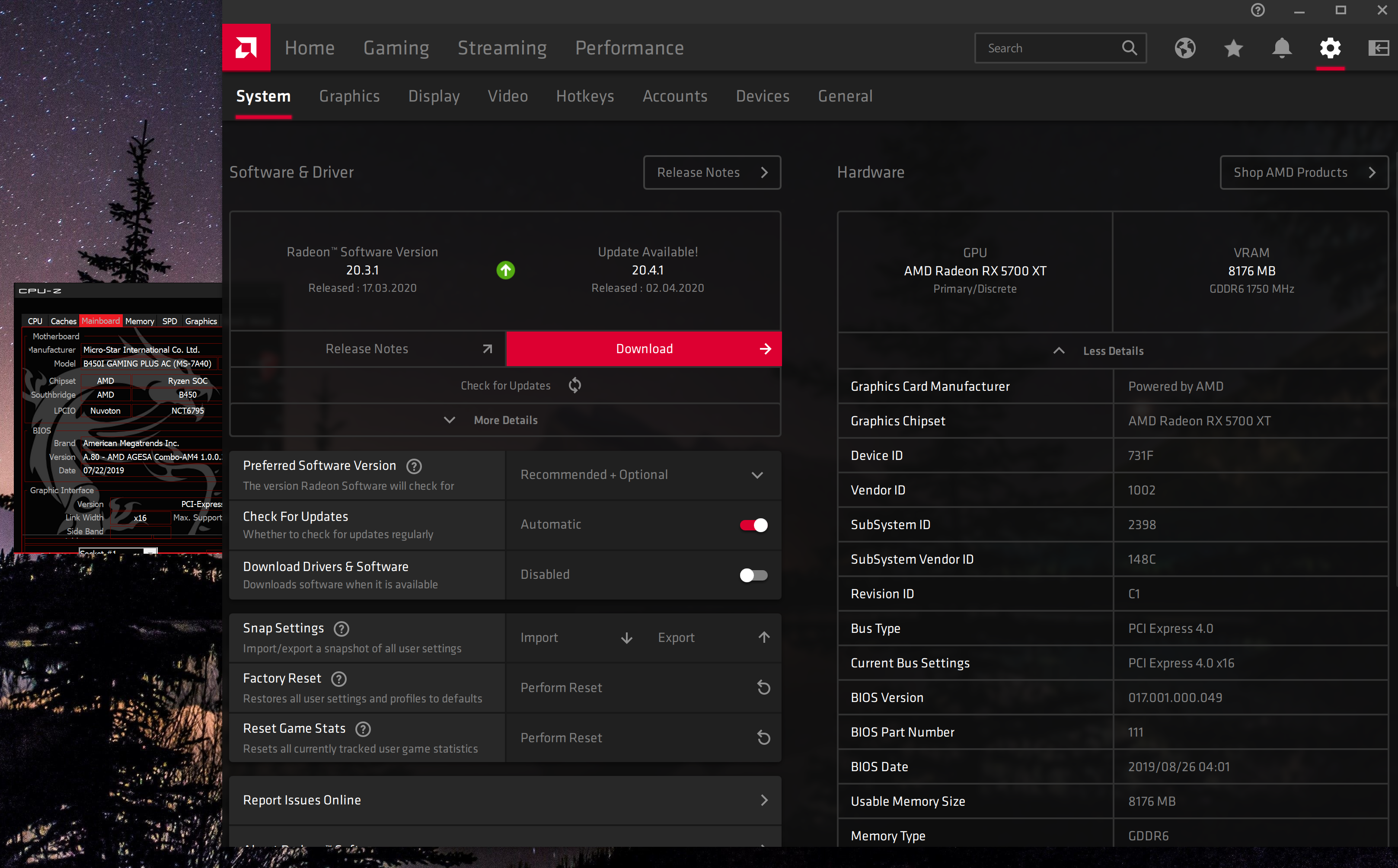Switch to the Devices tab
The image size is (1398, 868).
coord(763,96)
